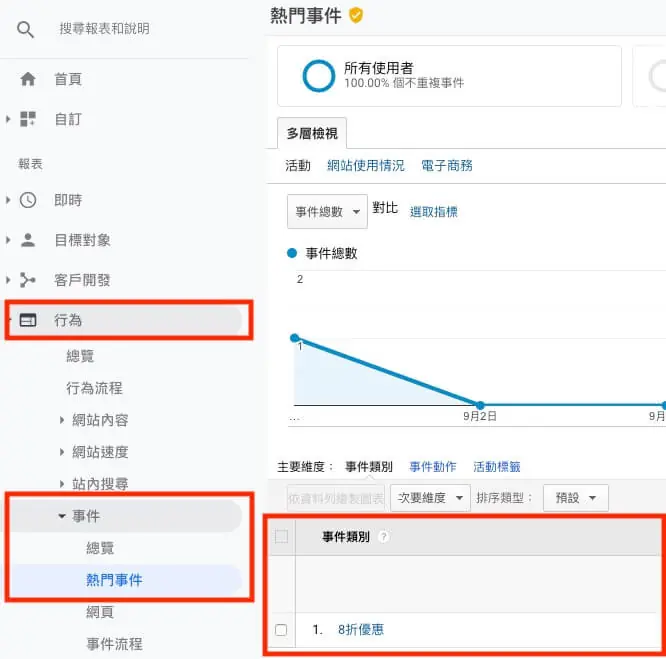
Task: Open the 次要維度 dropdown
Action: pyautogui.click(x=430, y=498)
